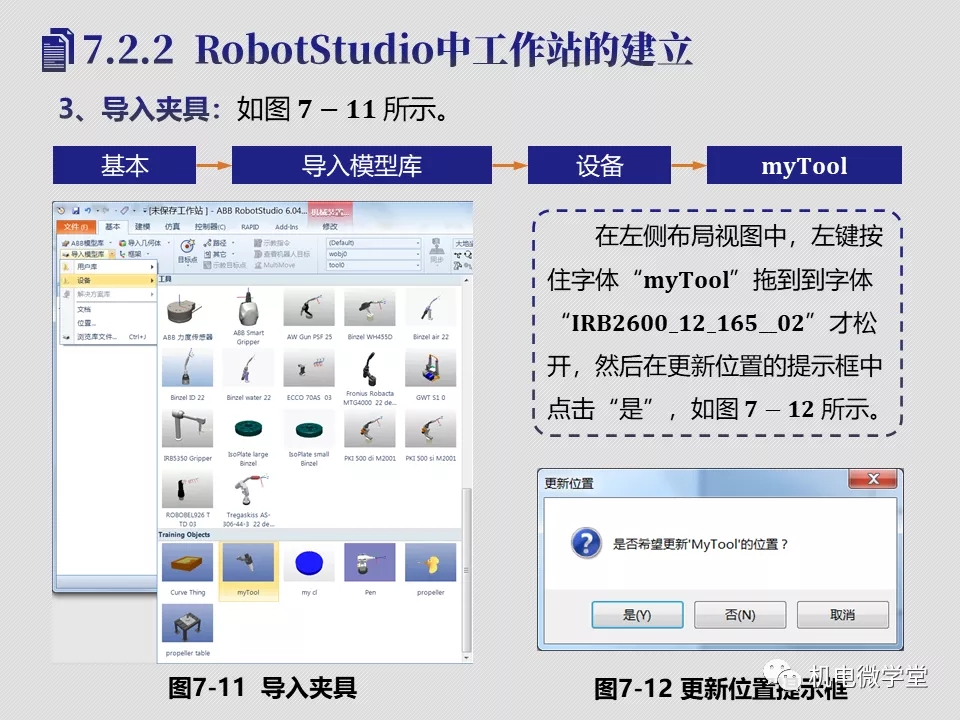The width and height of the screenshot is (960, 720).
Task: Close the 更新位置 dialog with X
Action: click(x=873, y=479)
